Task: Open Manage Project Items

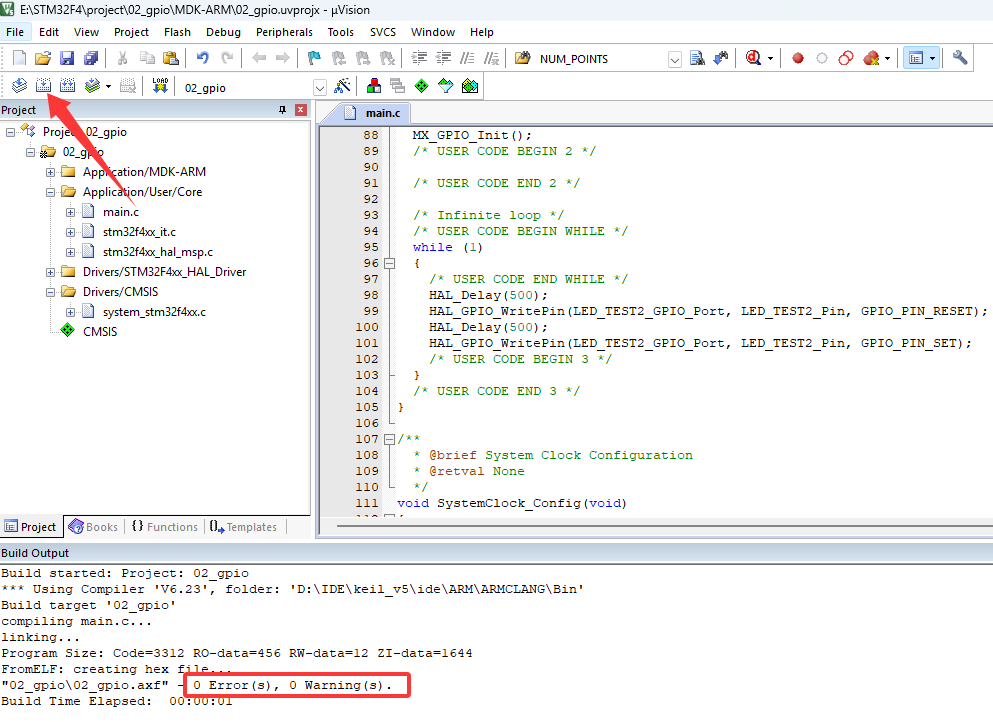Action: click(x=374, y=86)
